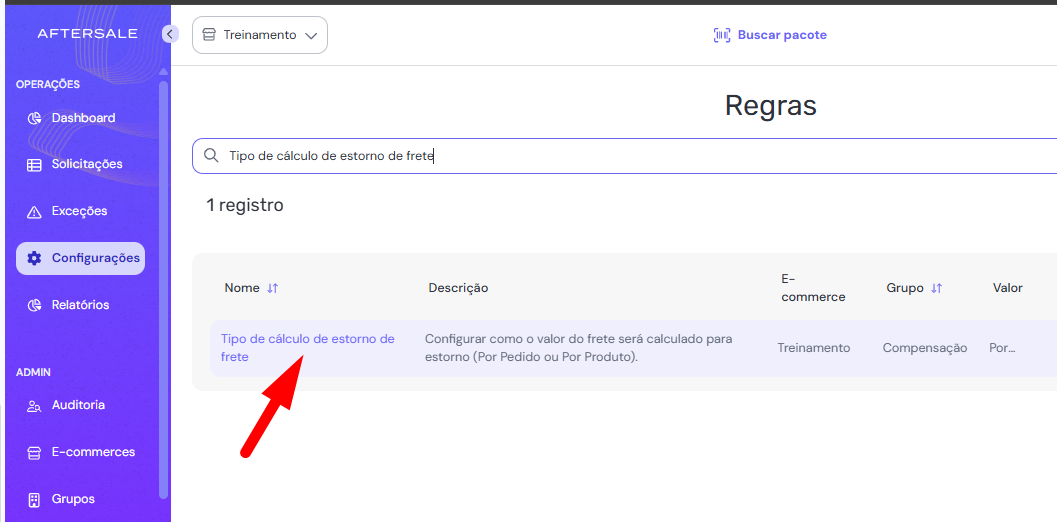Click the Relatórios chart icon
The image size is (1057, 522).
(x=34, y=305)
